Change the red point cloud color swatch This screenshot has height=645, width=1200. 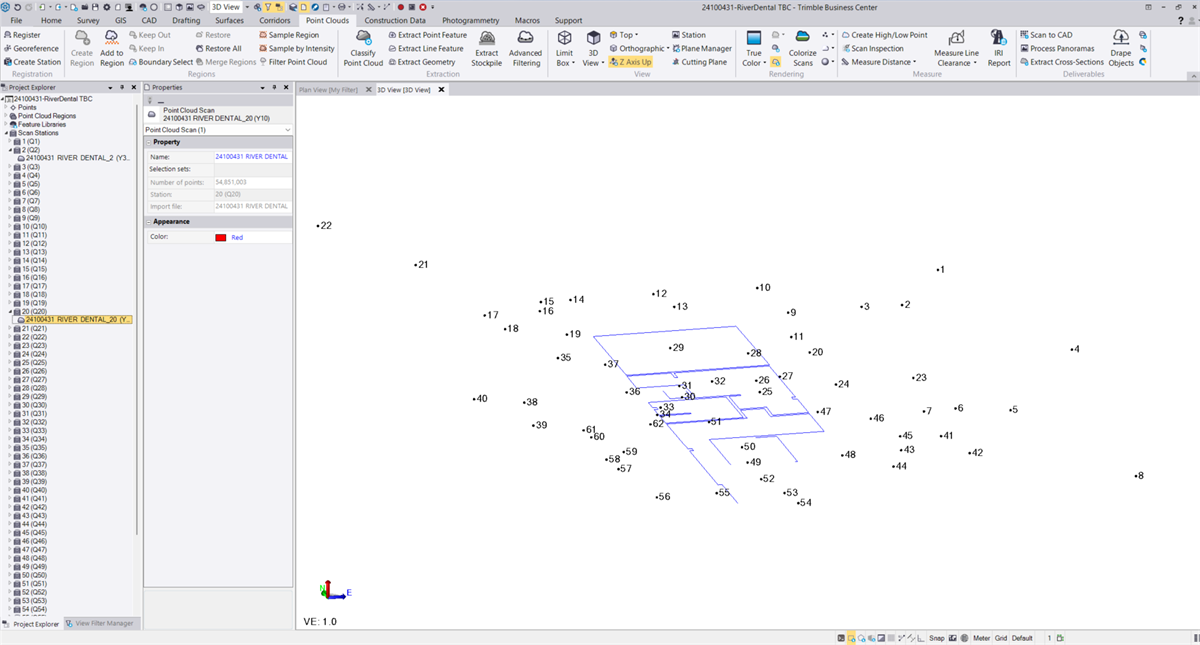(x=222, y=237)
